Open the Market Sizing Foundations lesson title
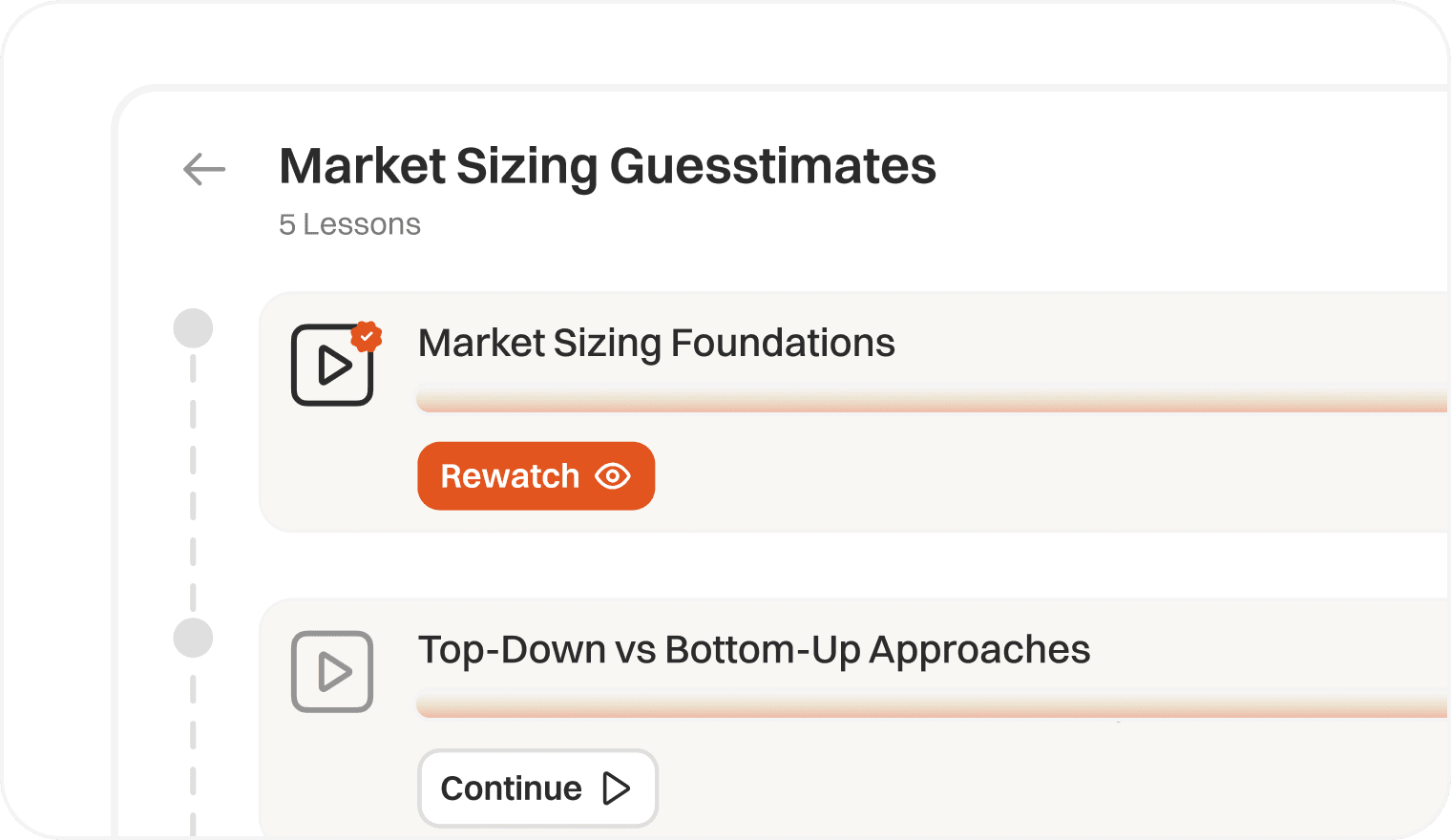Image resolution: width=1451 pixels, height=840 pixels. [x=656, y=343]
